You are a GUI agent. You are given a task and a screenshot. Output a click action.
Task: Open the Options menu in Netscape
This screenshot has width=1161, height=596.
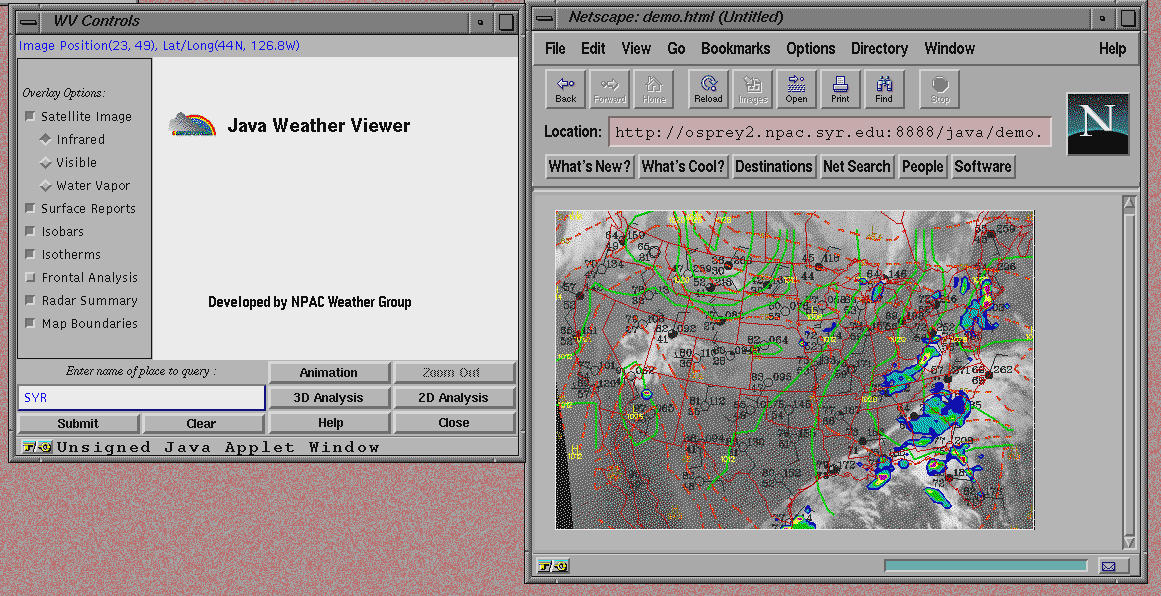point(811,49)
